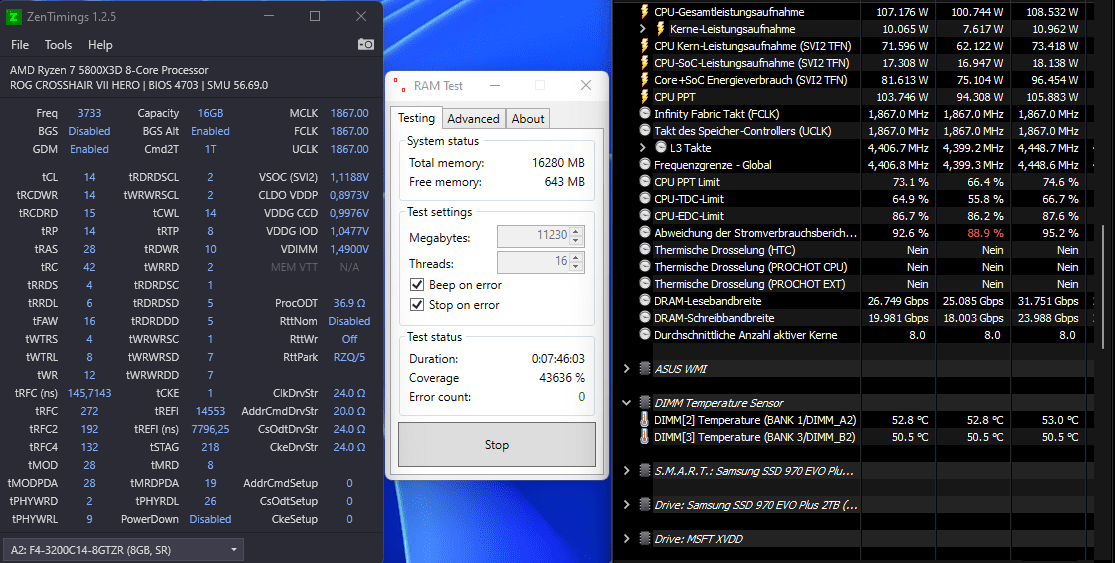The height and width of the screenshot is (563, 1115).
Task: Click thermometer icon for DIMM[2] Temperature
Action: point(644,420)
